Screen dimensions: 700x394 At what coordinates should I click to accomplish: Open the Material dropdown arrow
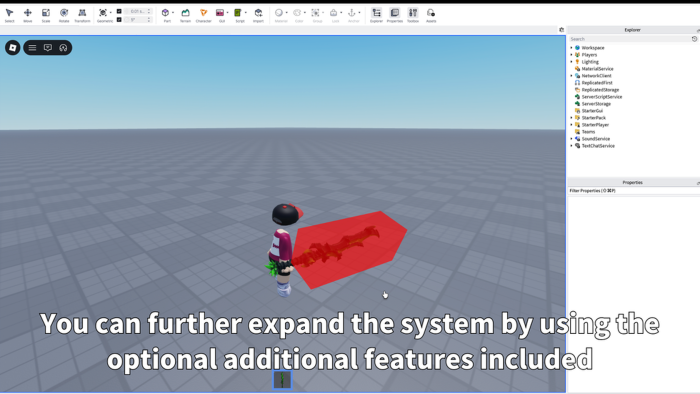287,13
